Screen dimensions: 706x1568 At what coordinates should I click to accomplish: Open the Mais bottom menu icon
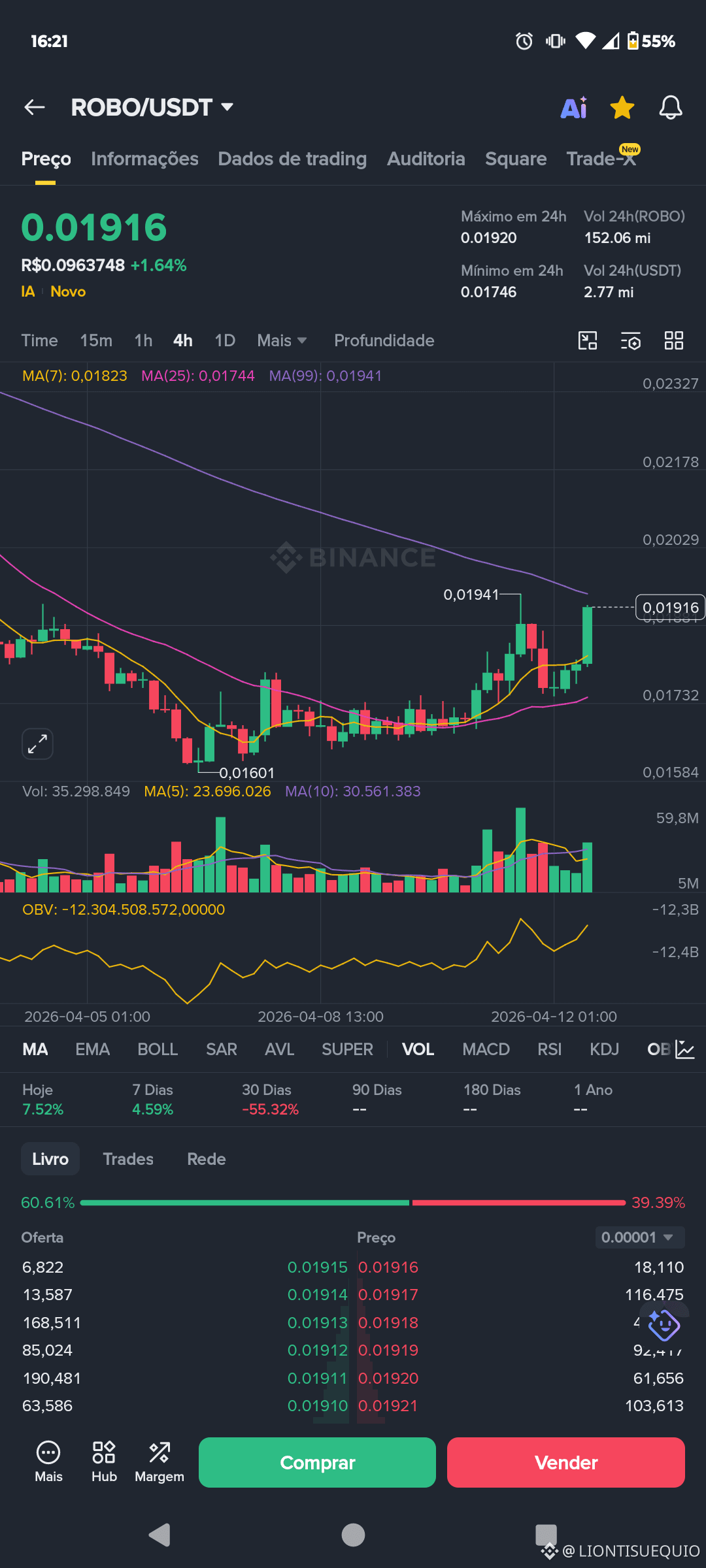tap(48, 1462)
